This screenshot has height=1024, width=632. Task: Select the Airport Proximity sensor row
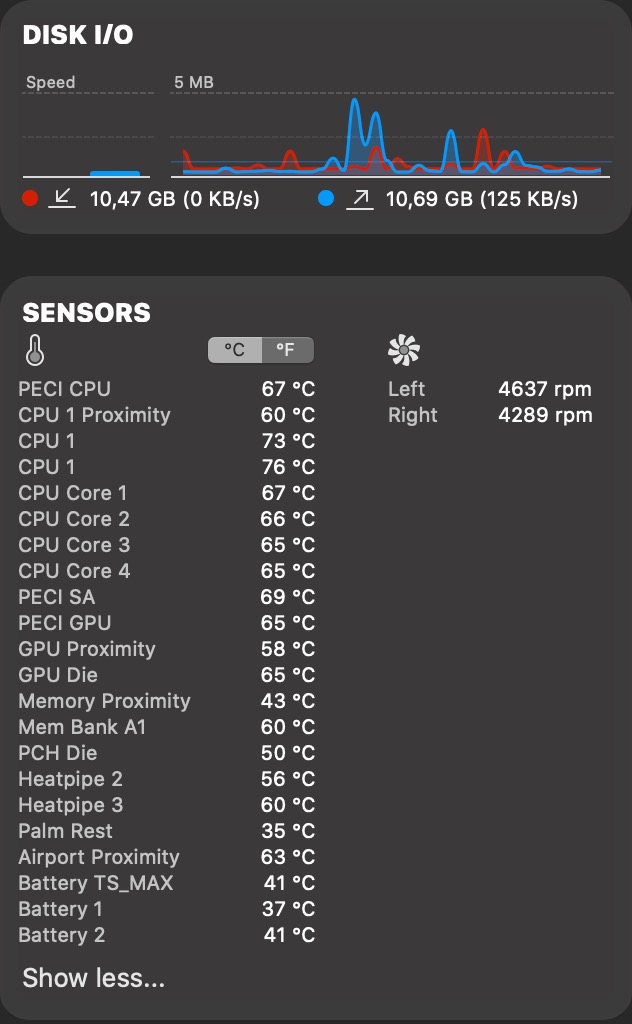[167, 857]
